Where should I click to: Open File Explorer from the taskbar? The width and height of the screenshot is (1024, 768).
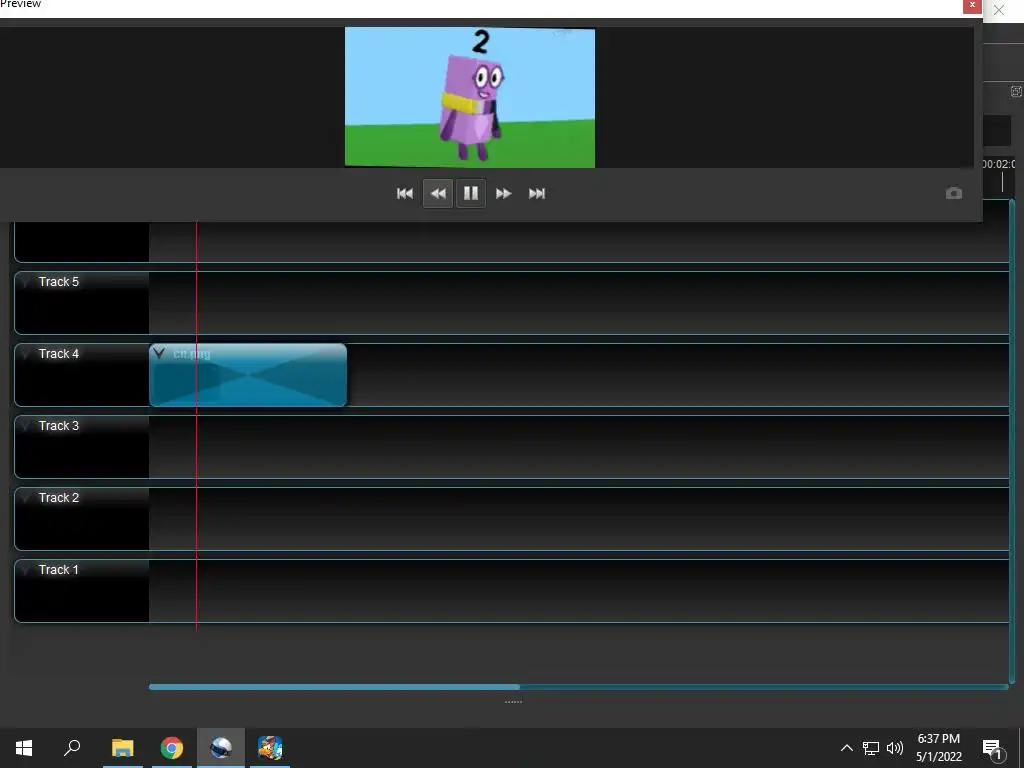(122, 748)
